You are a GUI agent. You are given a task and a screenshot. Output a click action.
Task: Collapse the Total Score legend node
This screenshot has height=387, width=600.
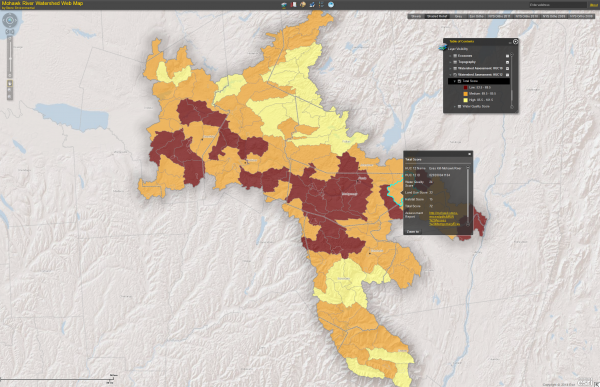click(455, 81)
